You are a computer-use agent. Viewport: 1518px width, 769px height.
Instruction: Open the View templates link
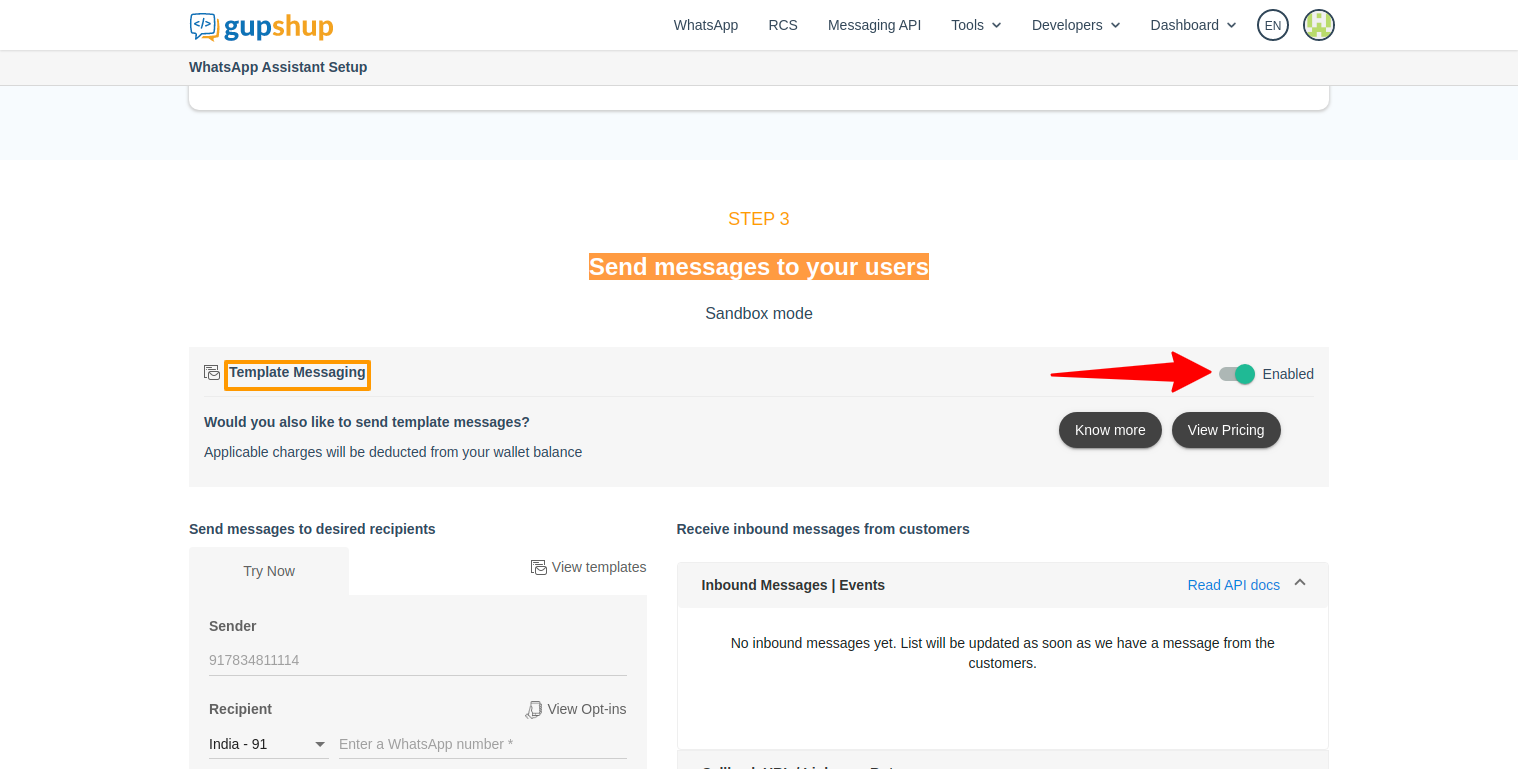click(x=599, y=567)
